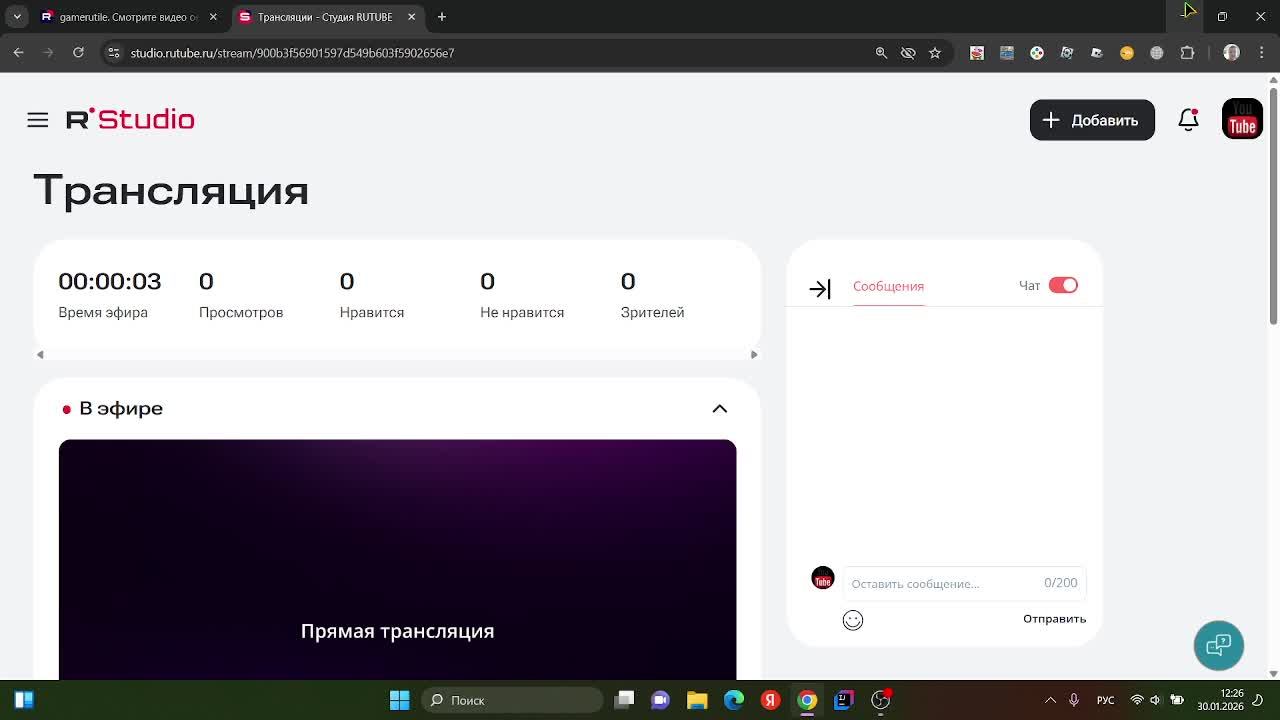The height and width of the screenshot is (720, 1280).
Task: Open the Windows Start menu
Action: click(x=399, y=700)
